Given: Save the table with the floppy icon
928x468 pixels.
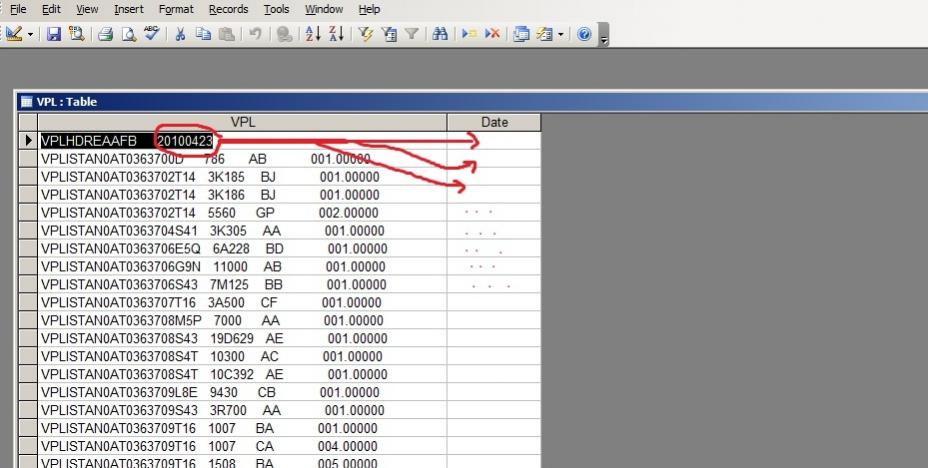Looking at the screenshot, I should 54,34.
